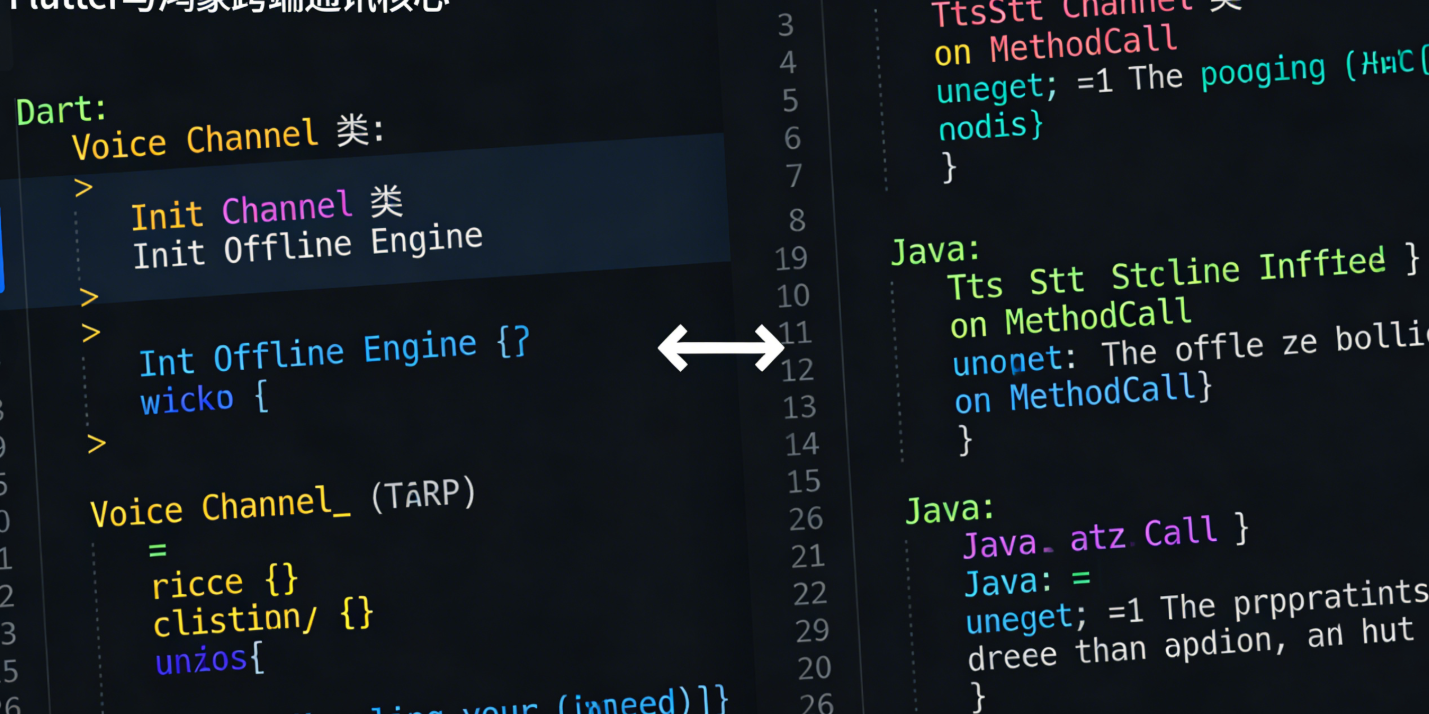This screenshot has width=1429, height=714.
Task: Click line number 6 in the gutter
Action: 792,138
